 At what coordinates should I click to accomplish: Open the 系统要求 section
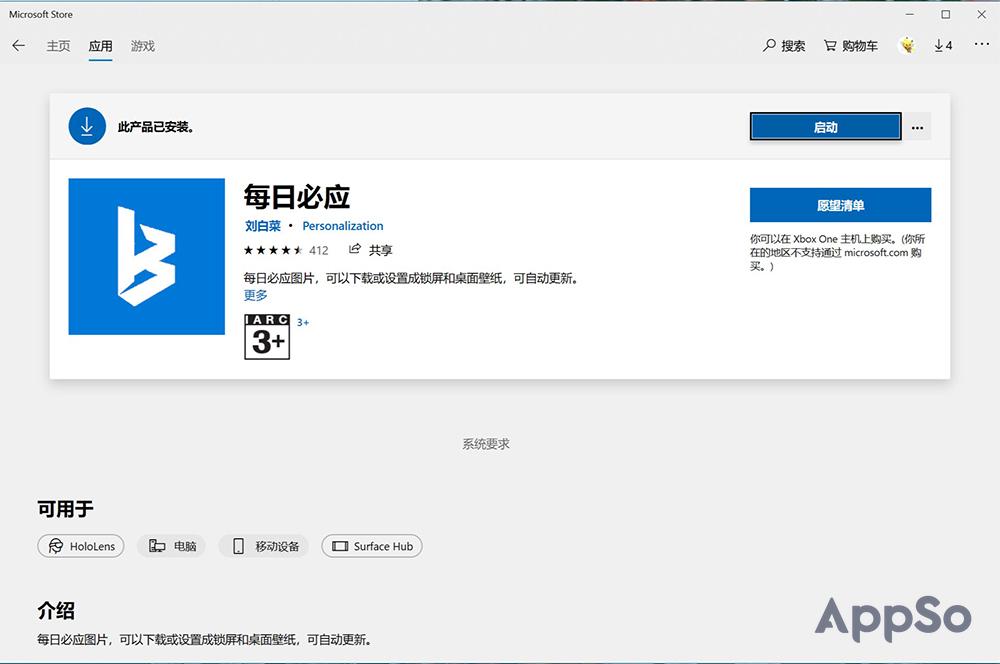[484, 443]
